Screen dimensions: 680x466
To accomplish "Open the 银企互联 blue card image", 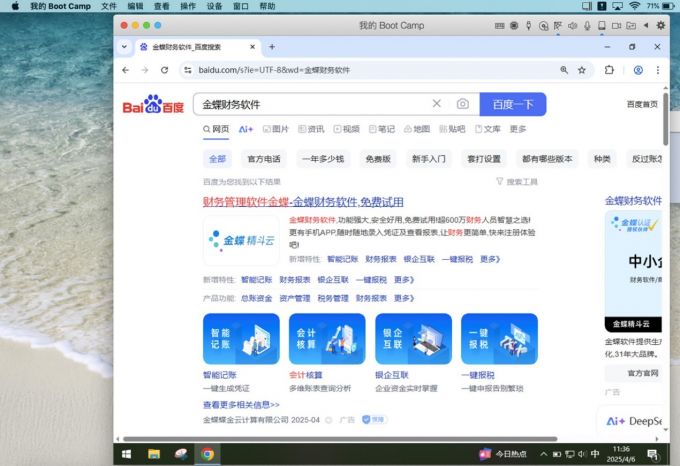I will (x=413, y=339).
